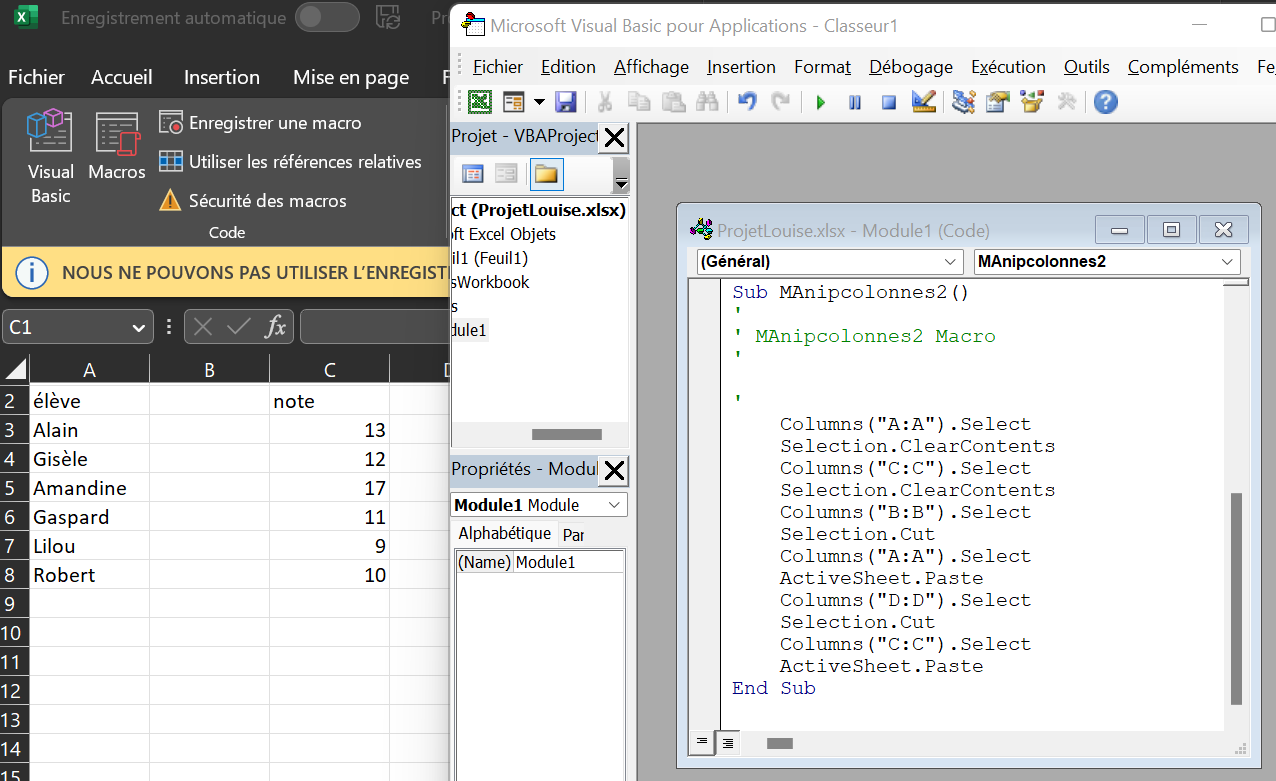Click the Copy icon in the VBA toolbar
Viewport: 1276px width, 781px height.
pyautogui.click(x=638, y=102)
